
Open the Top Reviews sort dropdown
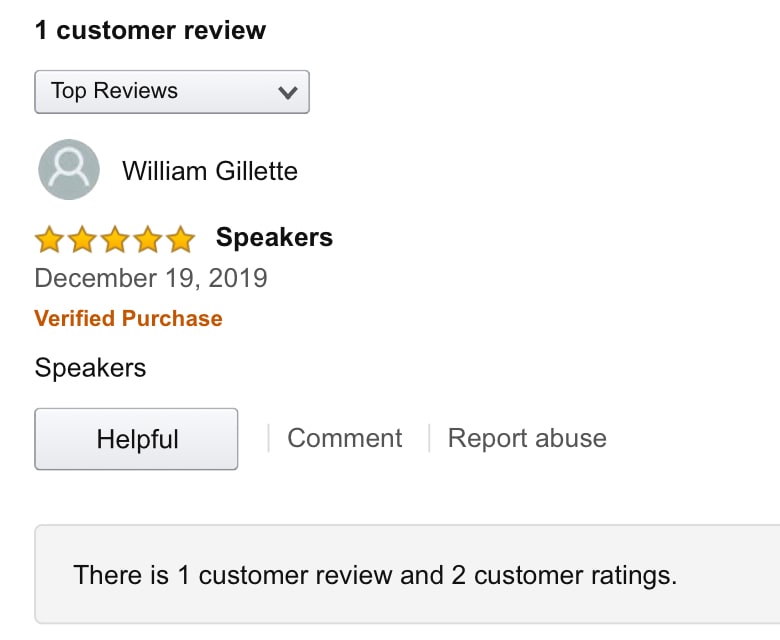tap(172, 92)
